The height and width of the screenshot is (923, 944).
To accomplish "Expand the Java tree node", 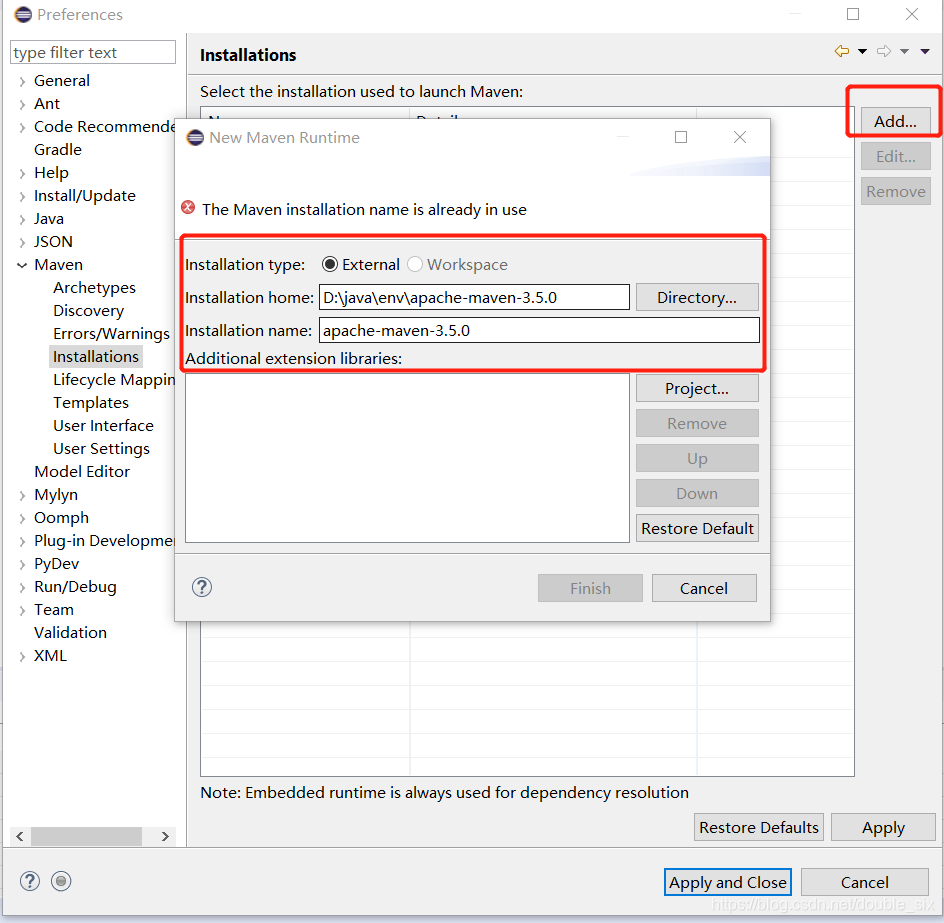I will click(x=22, y=219).
